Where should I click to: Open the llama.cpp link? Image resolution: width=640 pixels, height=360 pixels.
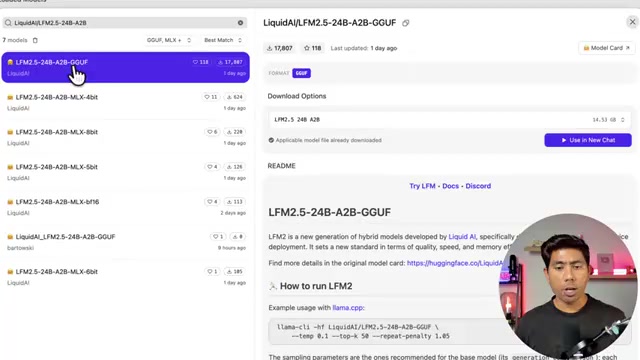click(347, 308)
